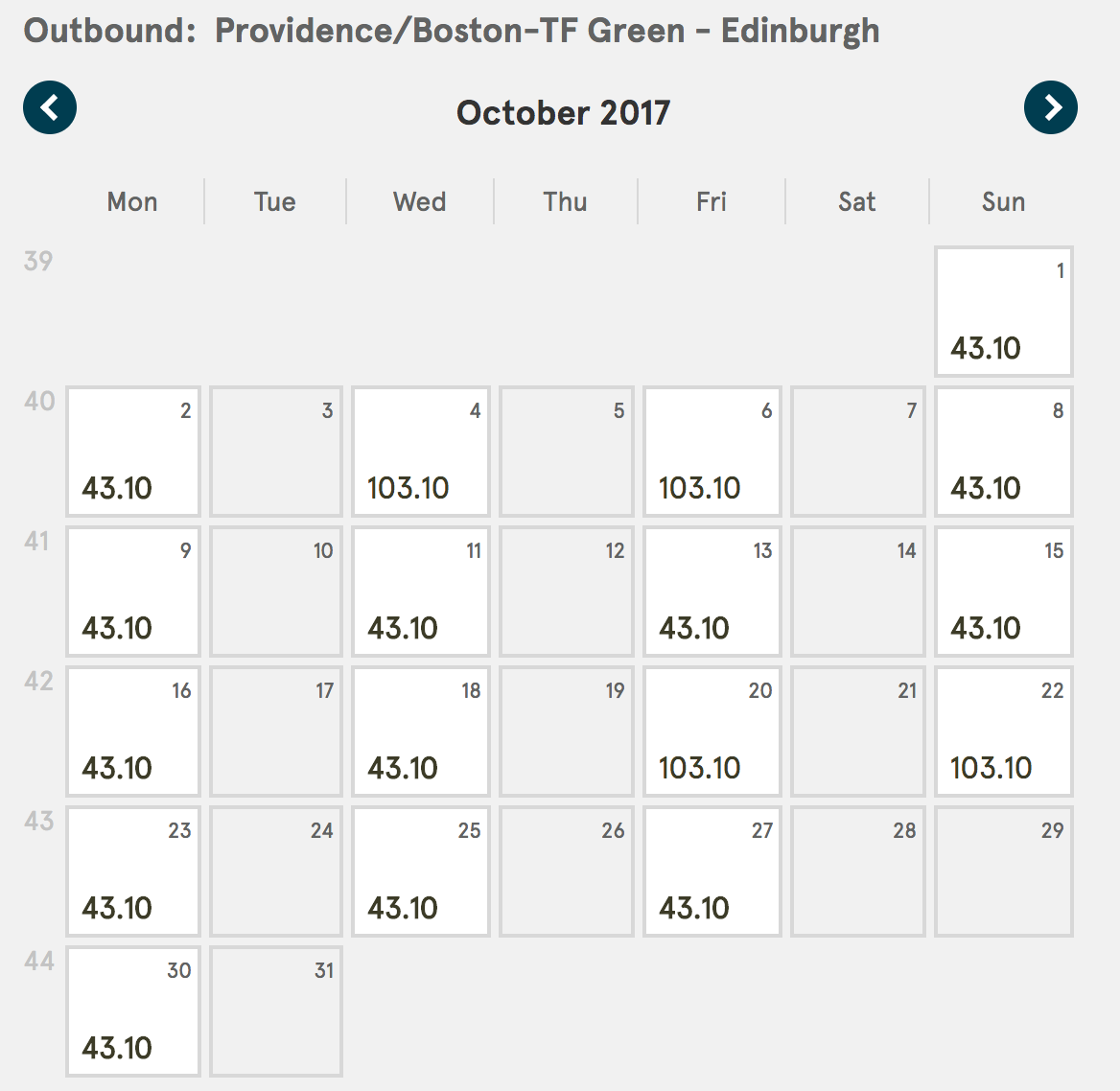Select October 20 fare 103.10
This screenshot has width=1120, height=1091.
click(x=712, y=731)
